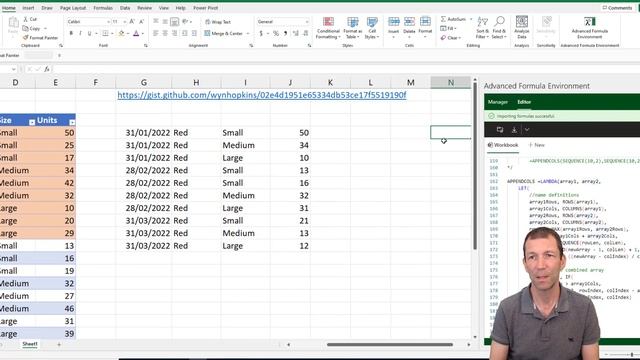
Task: Toggle Bold formatting
Action: pos(71,33)
